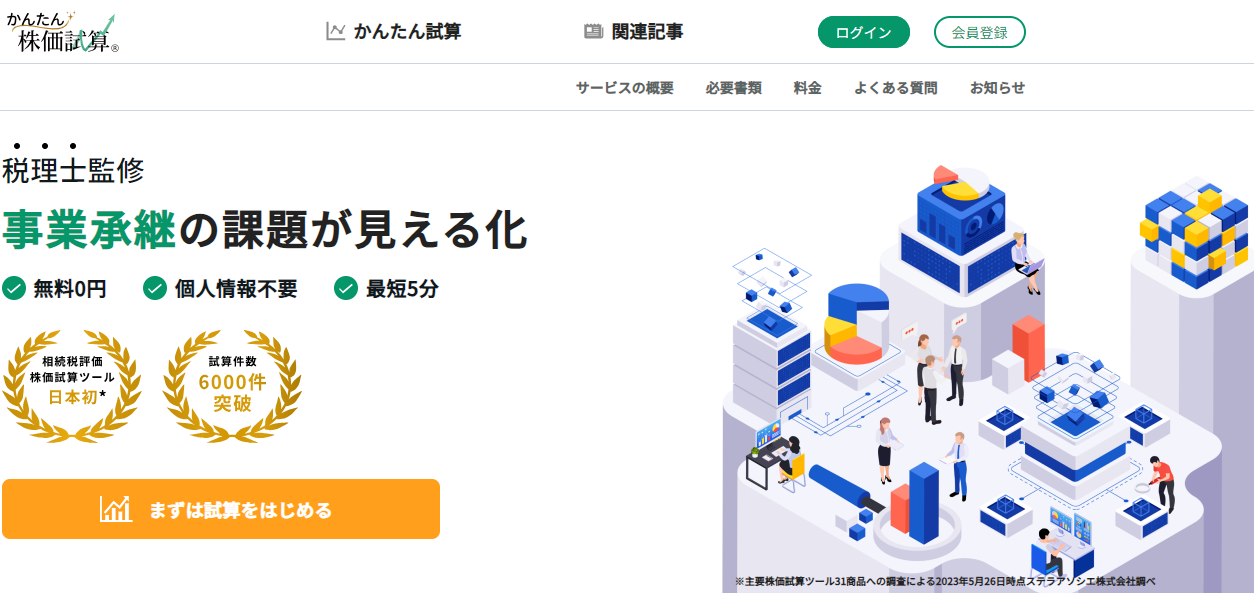Go to サービスの概要 link

(625, 88)
